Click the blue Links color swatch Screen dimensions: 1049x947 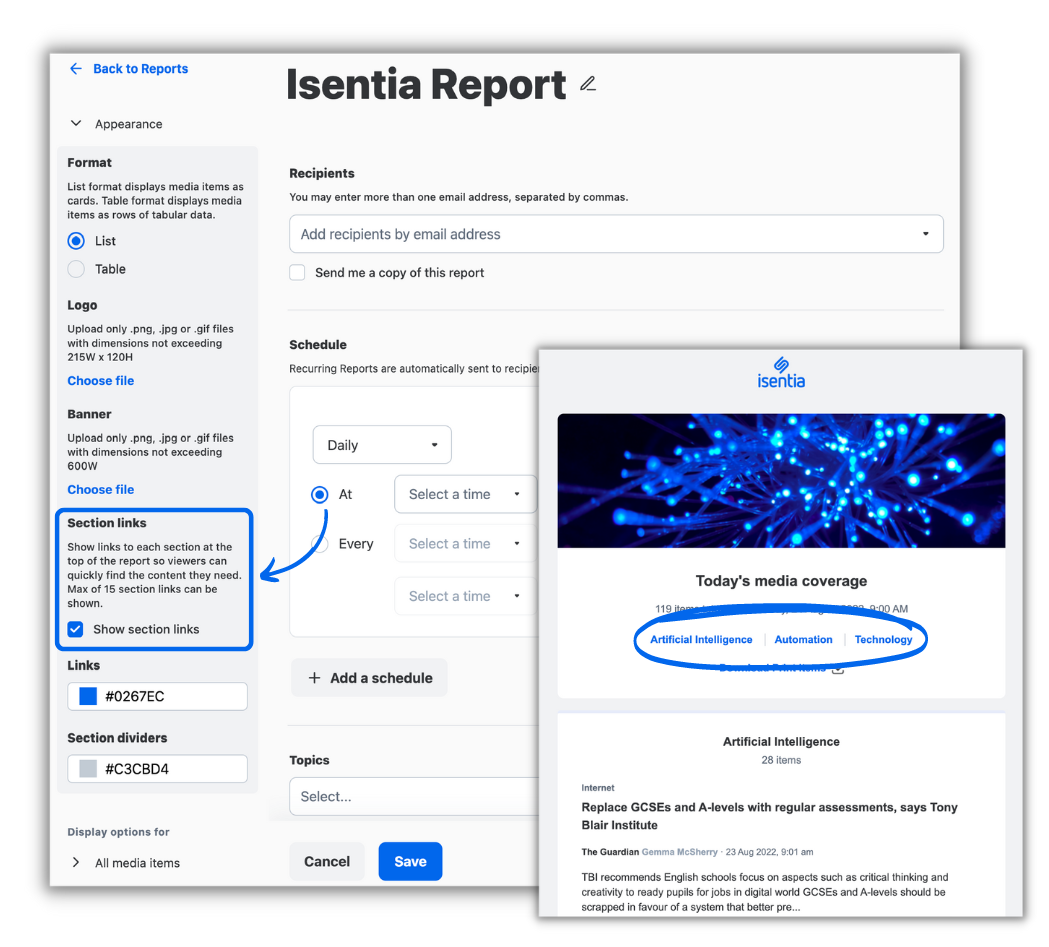pos(88,696)
